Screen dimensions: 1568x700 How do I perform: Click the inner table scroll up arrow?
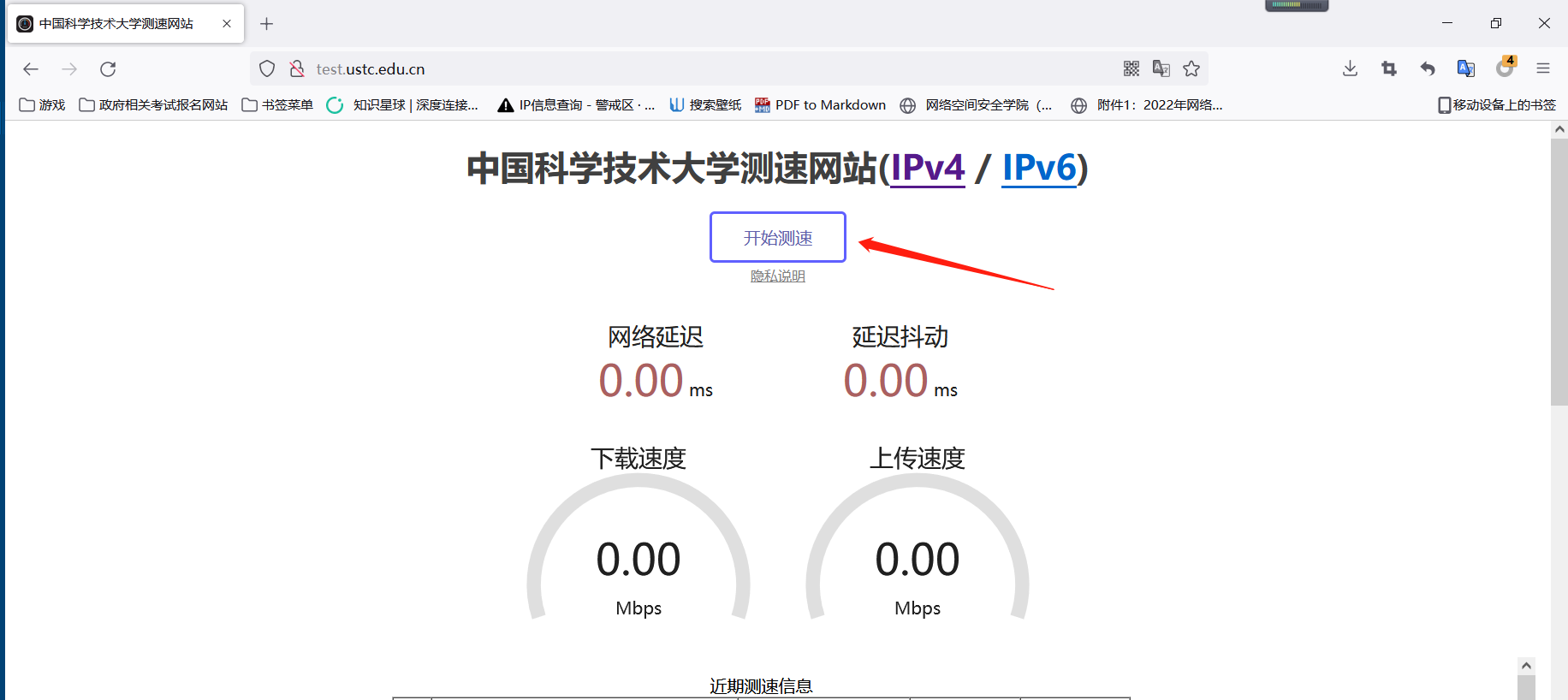pos(1526,666)
